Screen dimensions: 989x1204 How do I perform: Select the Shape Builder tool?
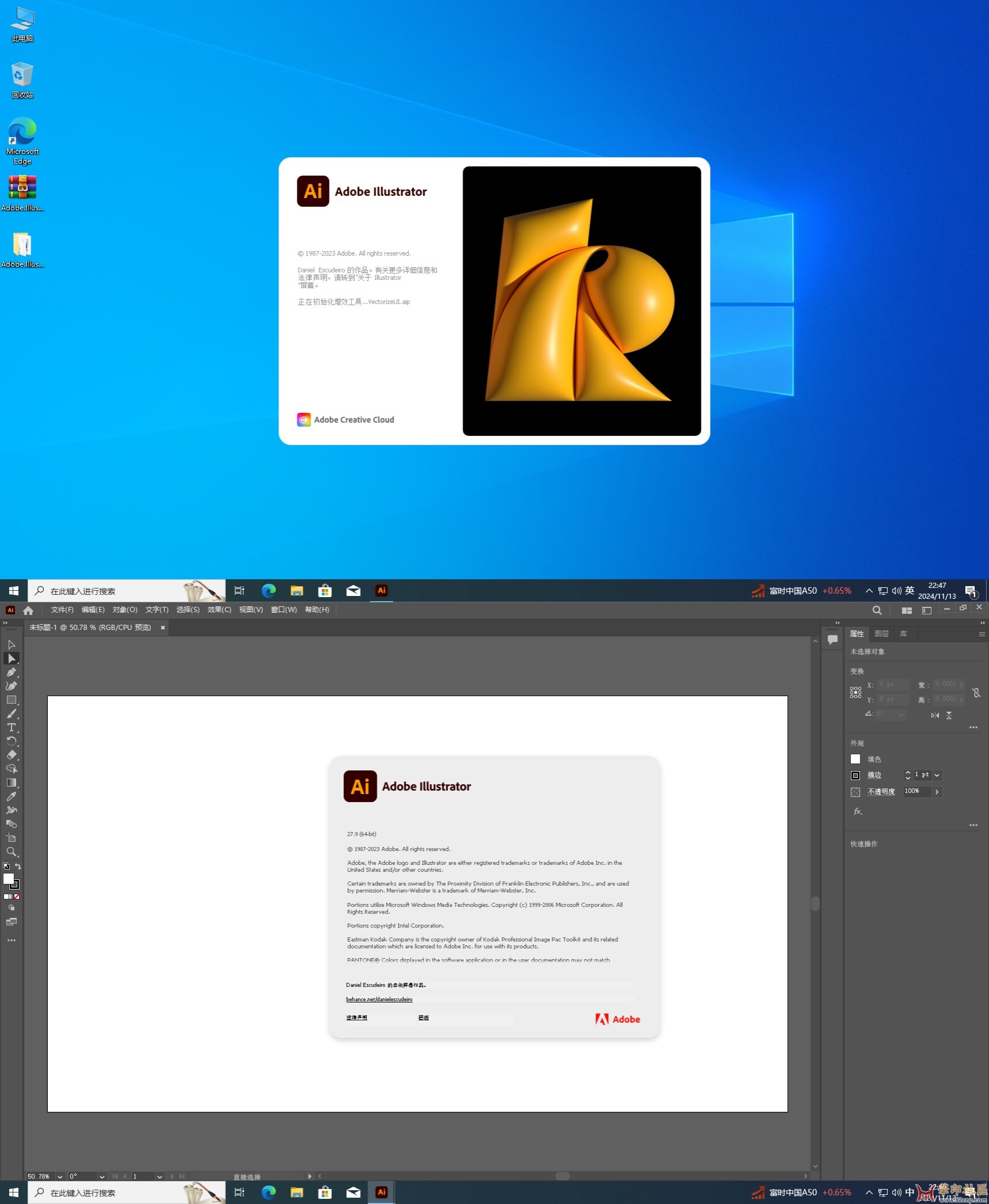12,769
